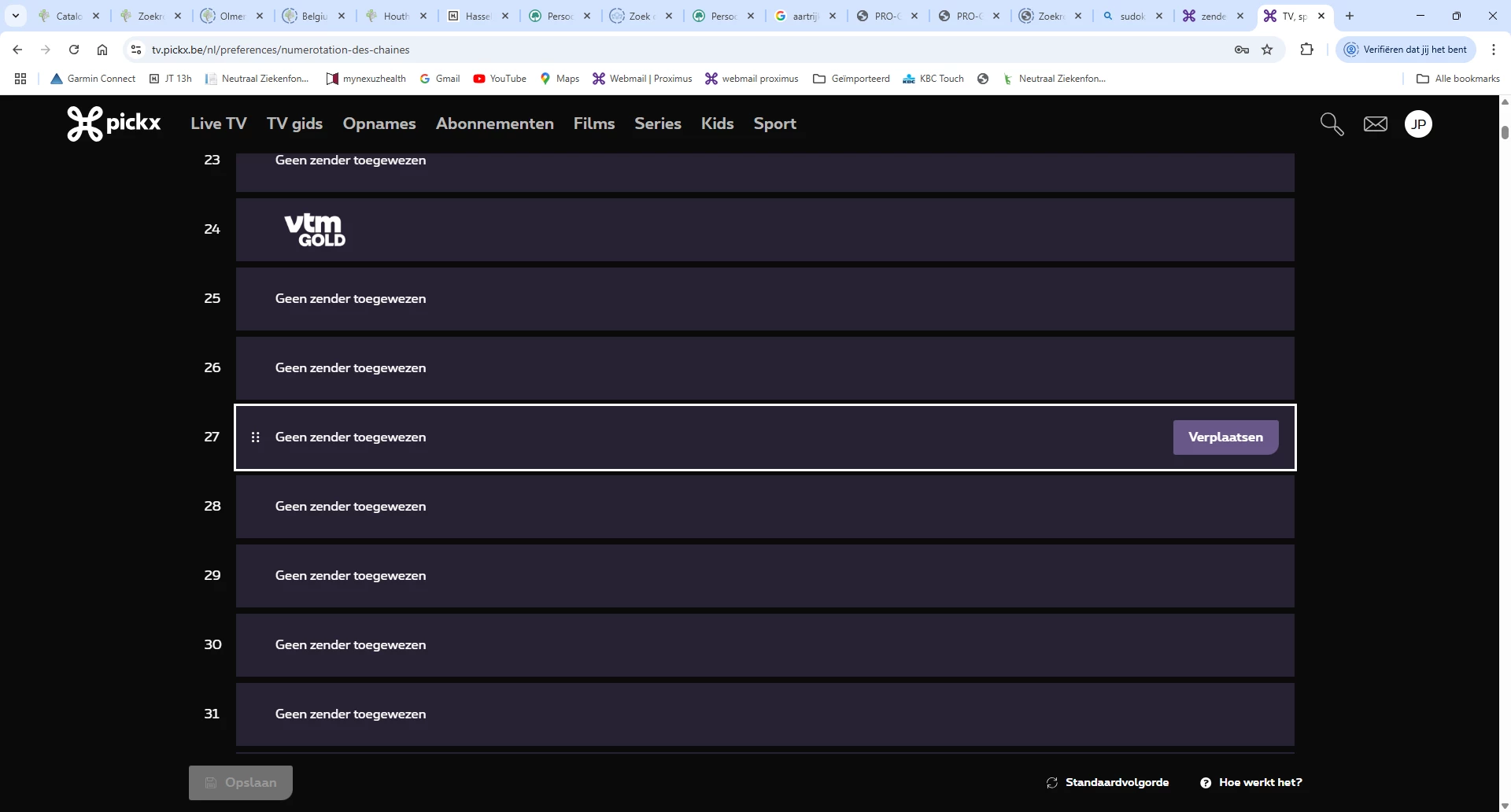Open the password manager key icon
Screen dimensions: 1511x812
(1242, 50)
